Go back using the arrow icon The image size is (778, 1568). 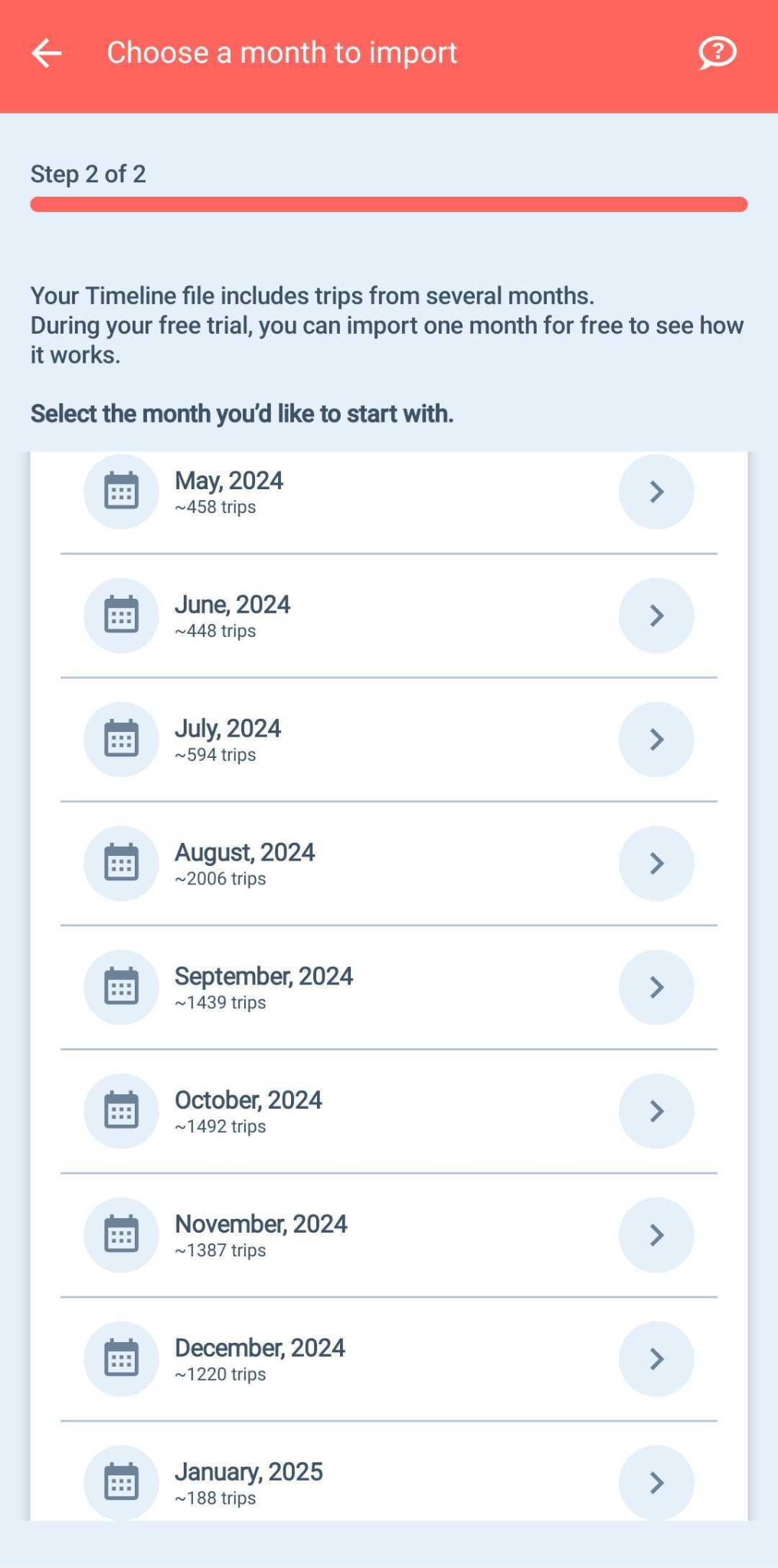pyautogui.click(x=47, y=53)
